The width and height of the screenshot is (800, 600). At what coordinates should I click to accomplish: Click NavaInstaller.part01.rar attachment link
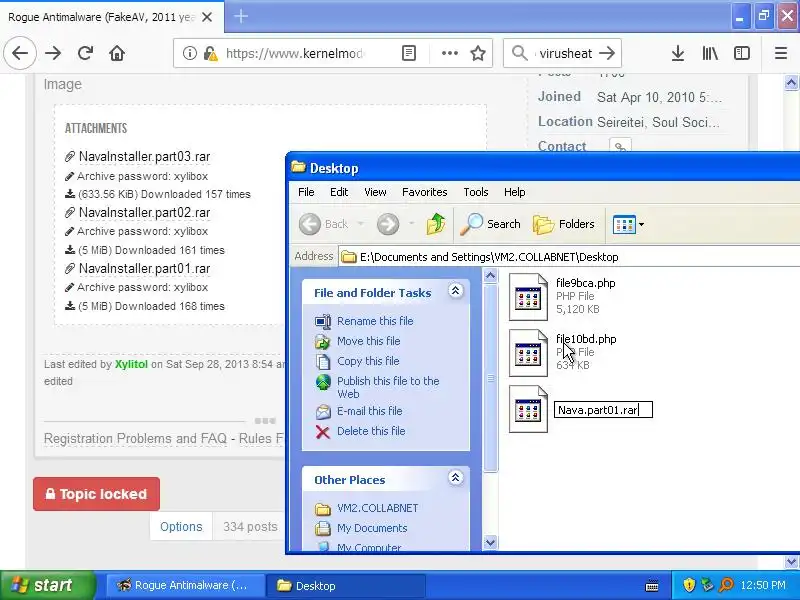point(144,268)
